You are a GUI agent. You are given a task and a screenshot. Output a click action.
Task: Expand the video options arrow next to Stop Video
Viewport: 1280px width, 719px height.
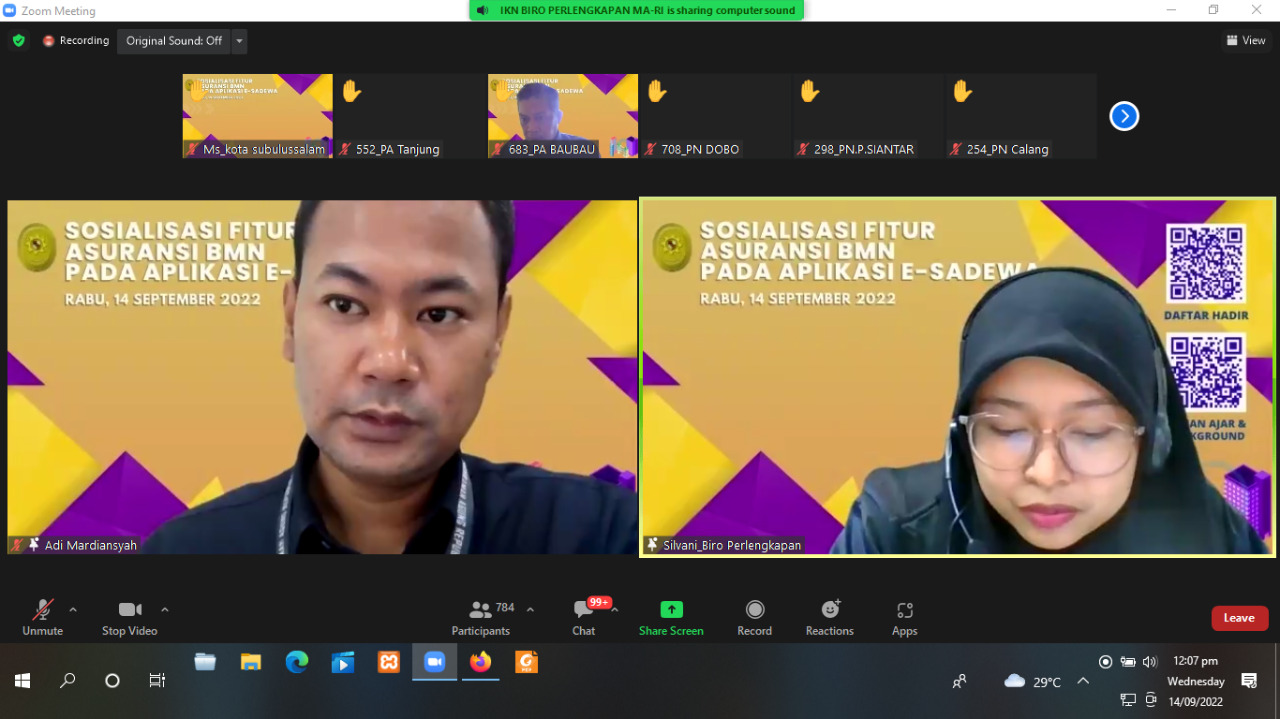(x=165, y=609)
